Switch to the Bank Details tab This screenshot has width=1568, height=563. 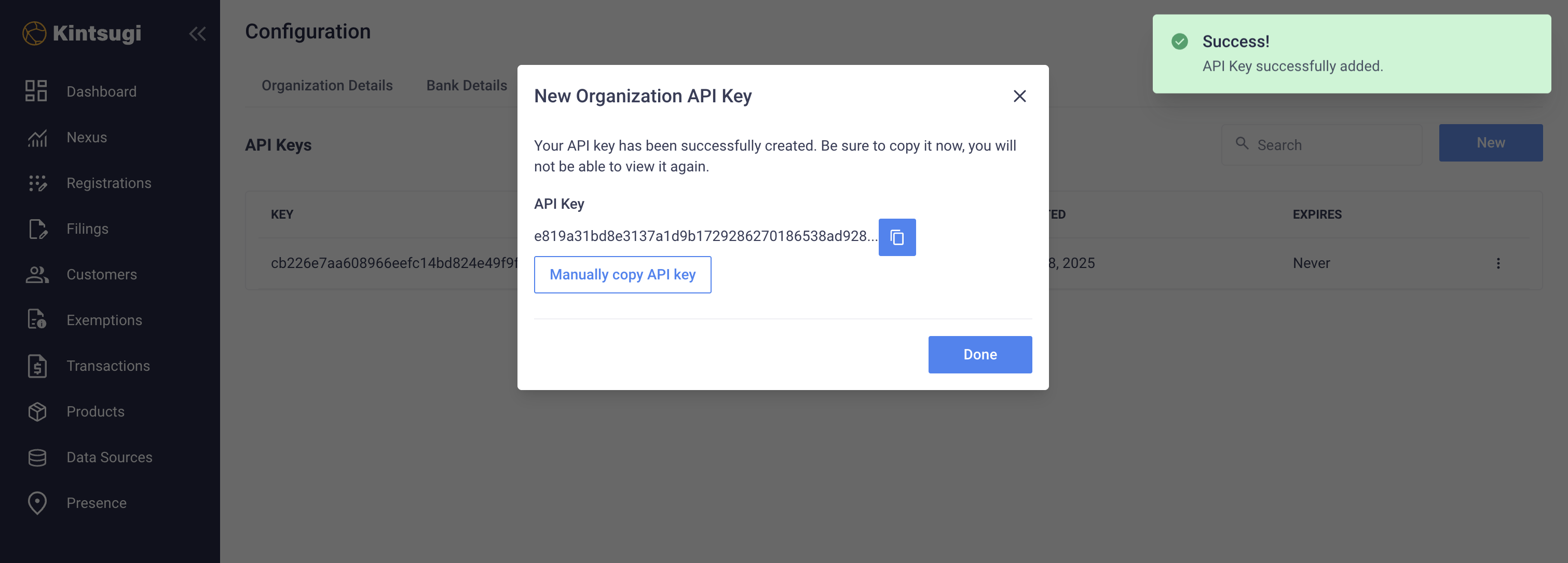[467, 85]
